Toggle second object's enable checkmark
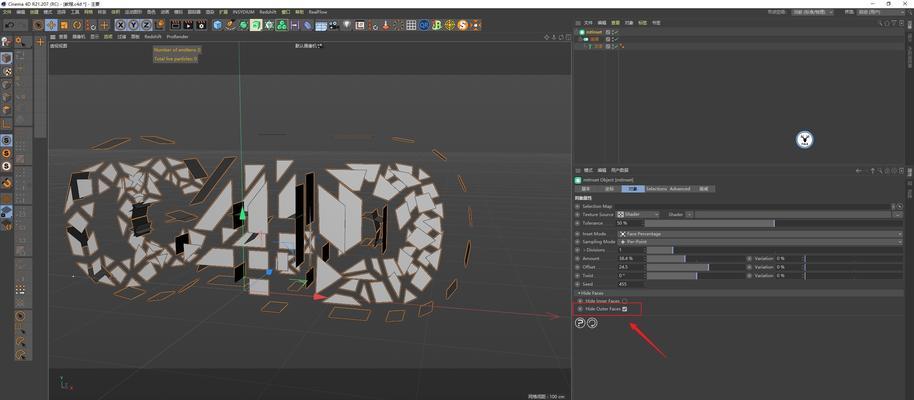Viewport: 914px width, 400px height. (615, 39)
